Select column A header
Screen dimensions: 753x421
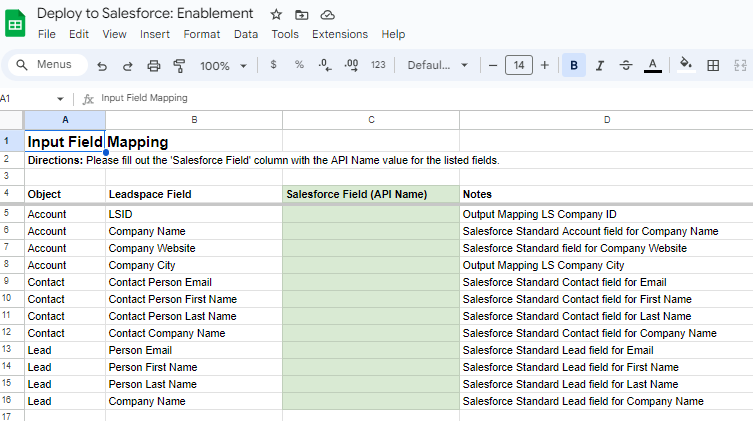click(x=65, y=120)
